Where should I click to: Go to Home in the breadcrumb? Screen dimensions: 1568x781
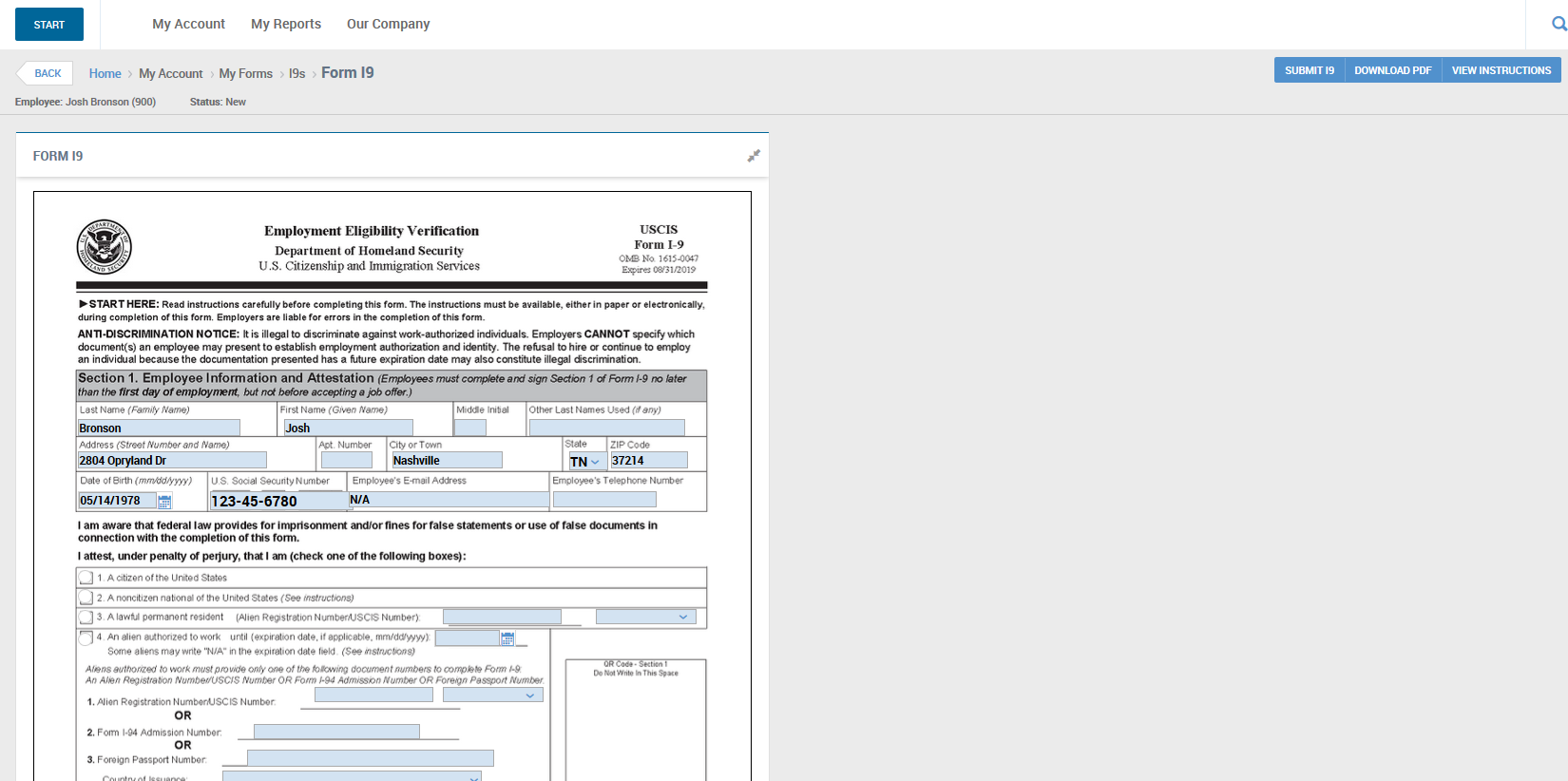click(x=105, y=73)
